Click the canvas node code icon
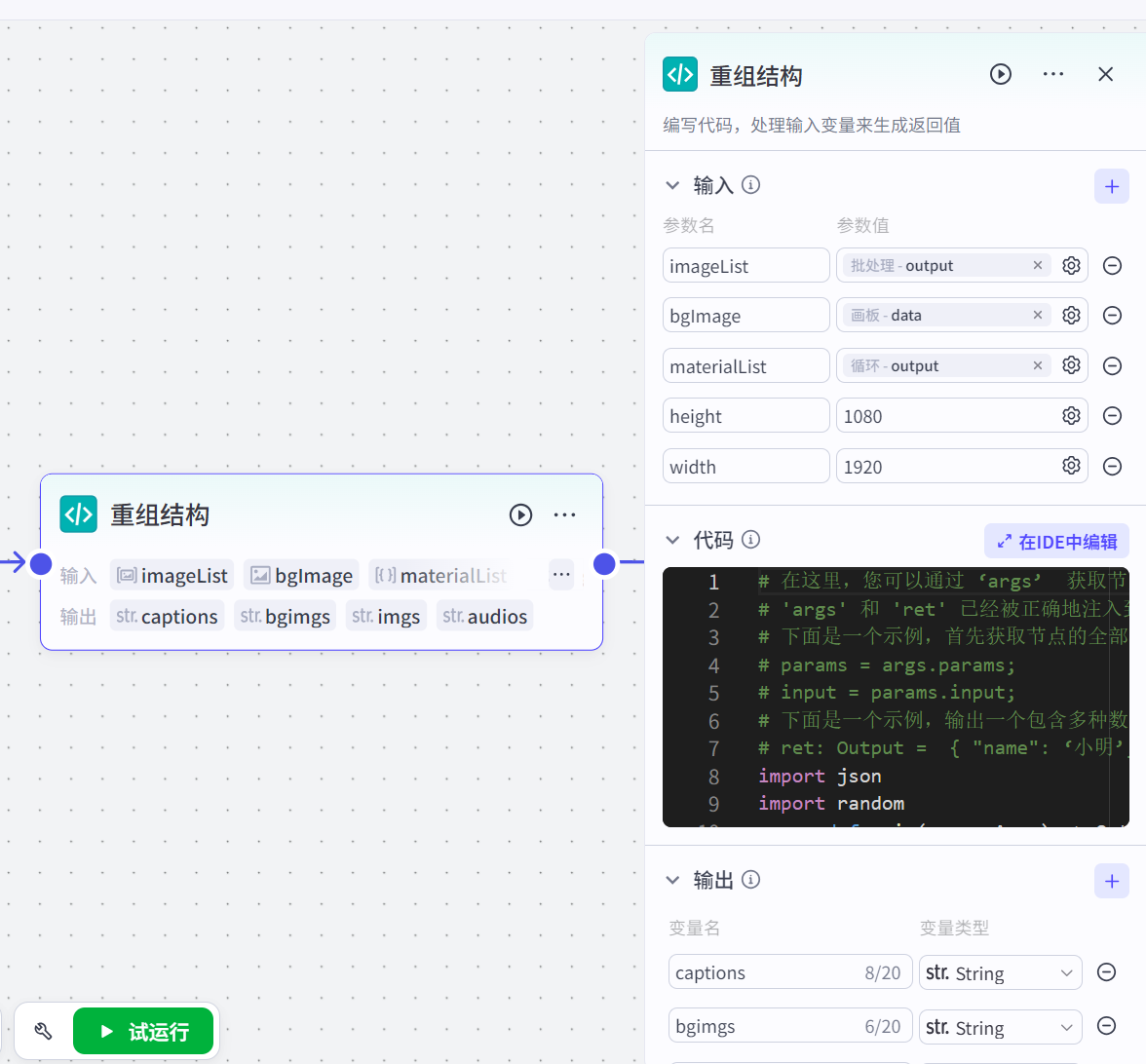 coord(78,514)
